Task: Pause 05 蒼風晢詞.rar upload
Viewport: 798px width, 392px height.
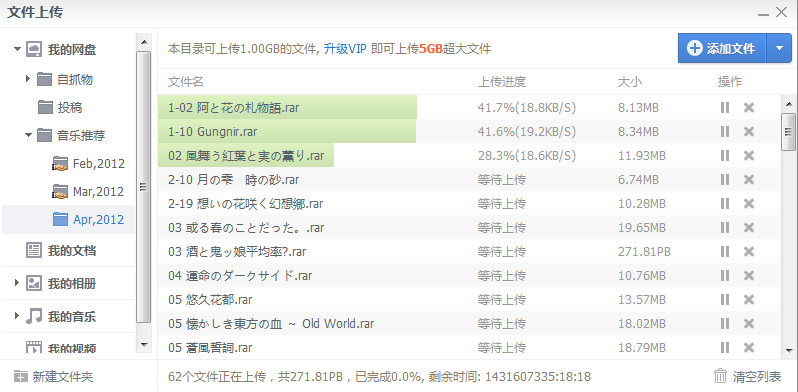Action: [x=725, y=348]
